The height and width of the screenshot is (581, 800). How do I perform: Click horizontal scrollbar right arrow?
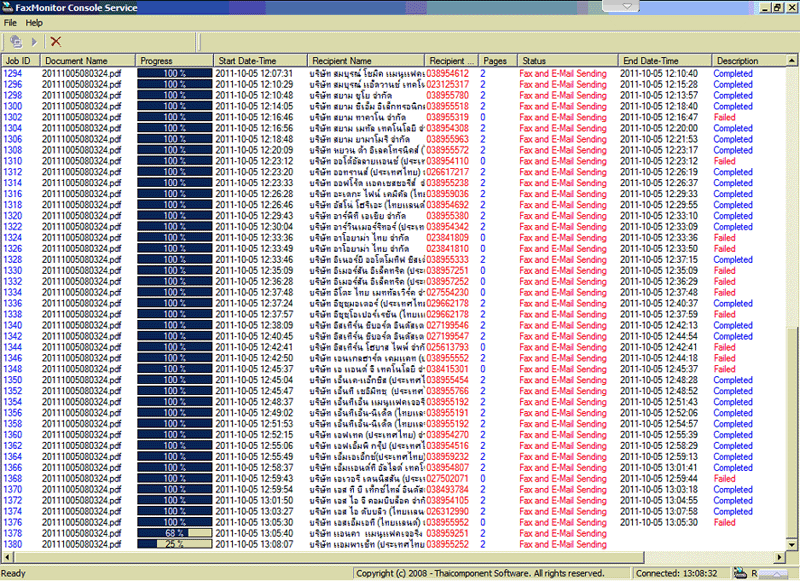(x=780, y=557)
